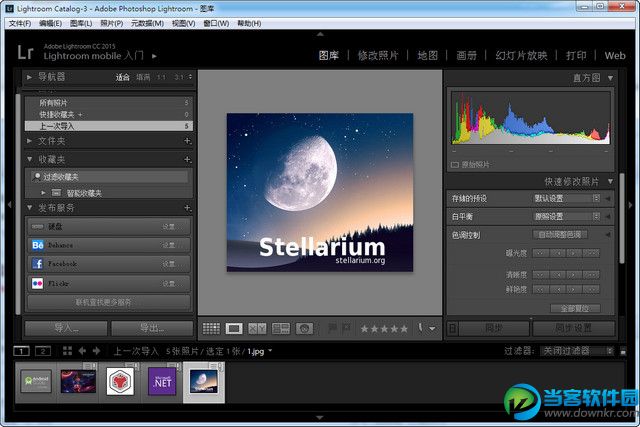Click the Flickr service icon
640x427 pixels.
pos(38,283)
